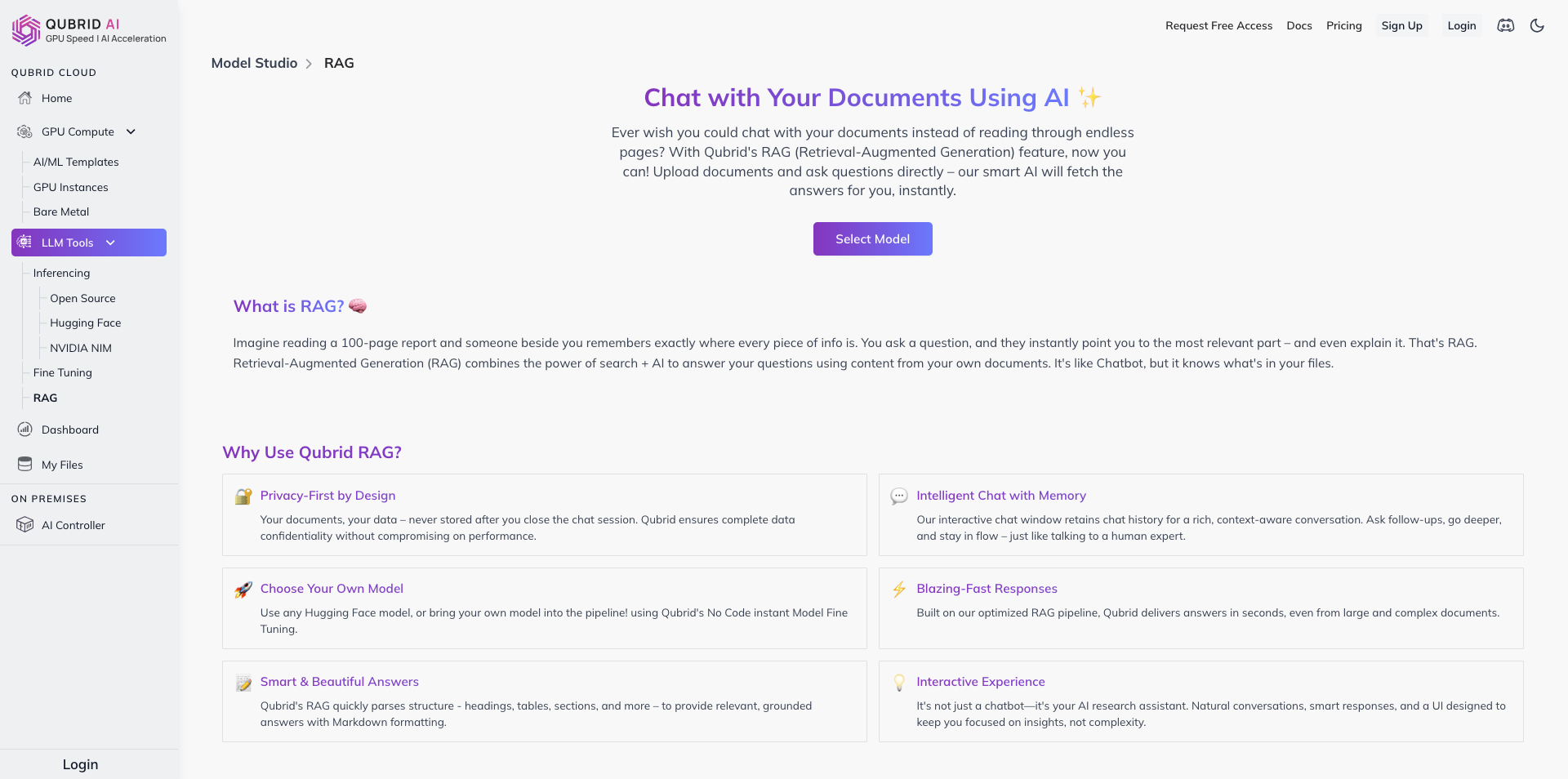Click the LLM Tools icon in sidebar
1568x779 pixels.
[x=25, y=243]
